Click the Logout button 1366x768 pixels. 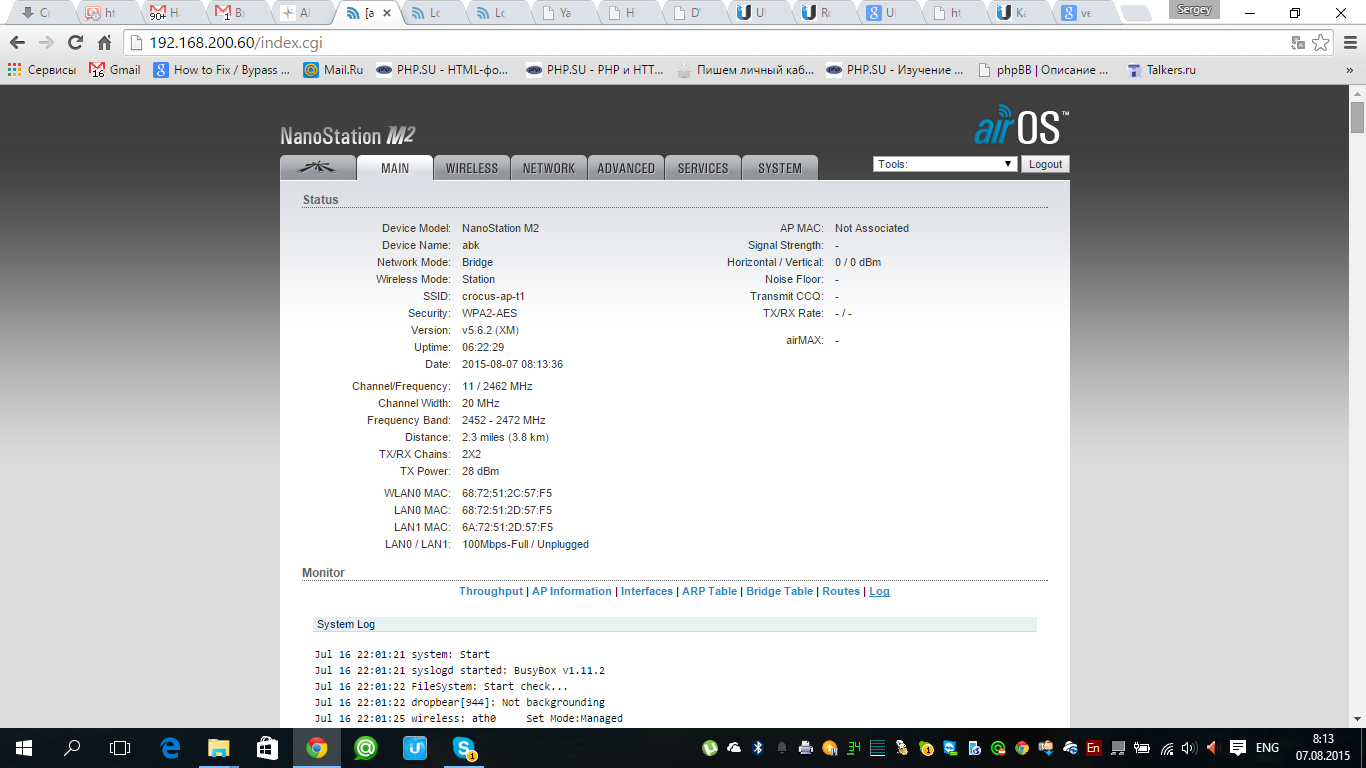coord(1045,164)
